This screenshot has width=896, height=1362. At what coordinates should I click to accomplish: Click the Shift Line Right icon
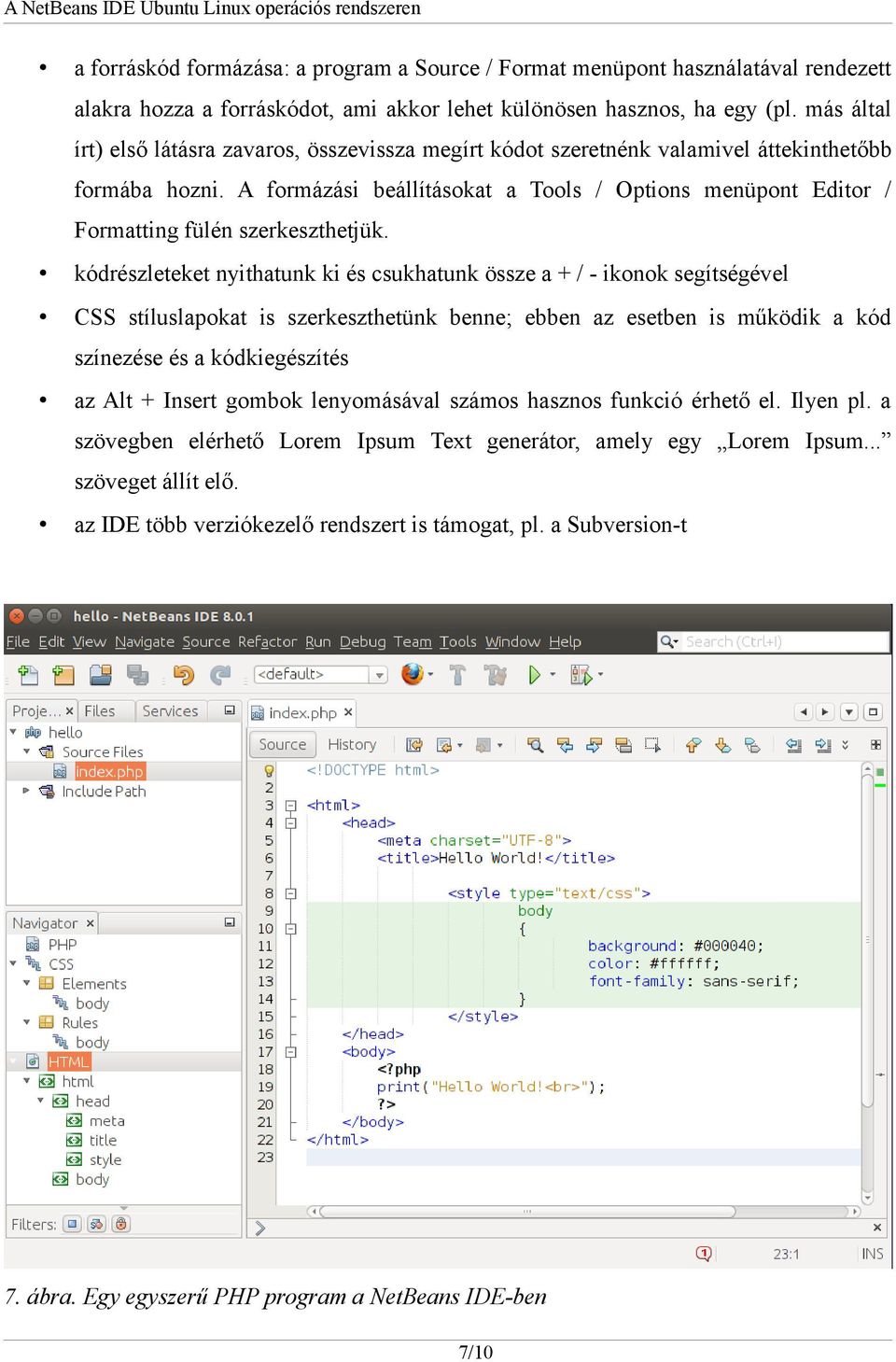(823, 745)
